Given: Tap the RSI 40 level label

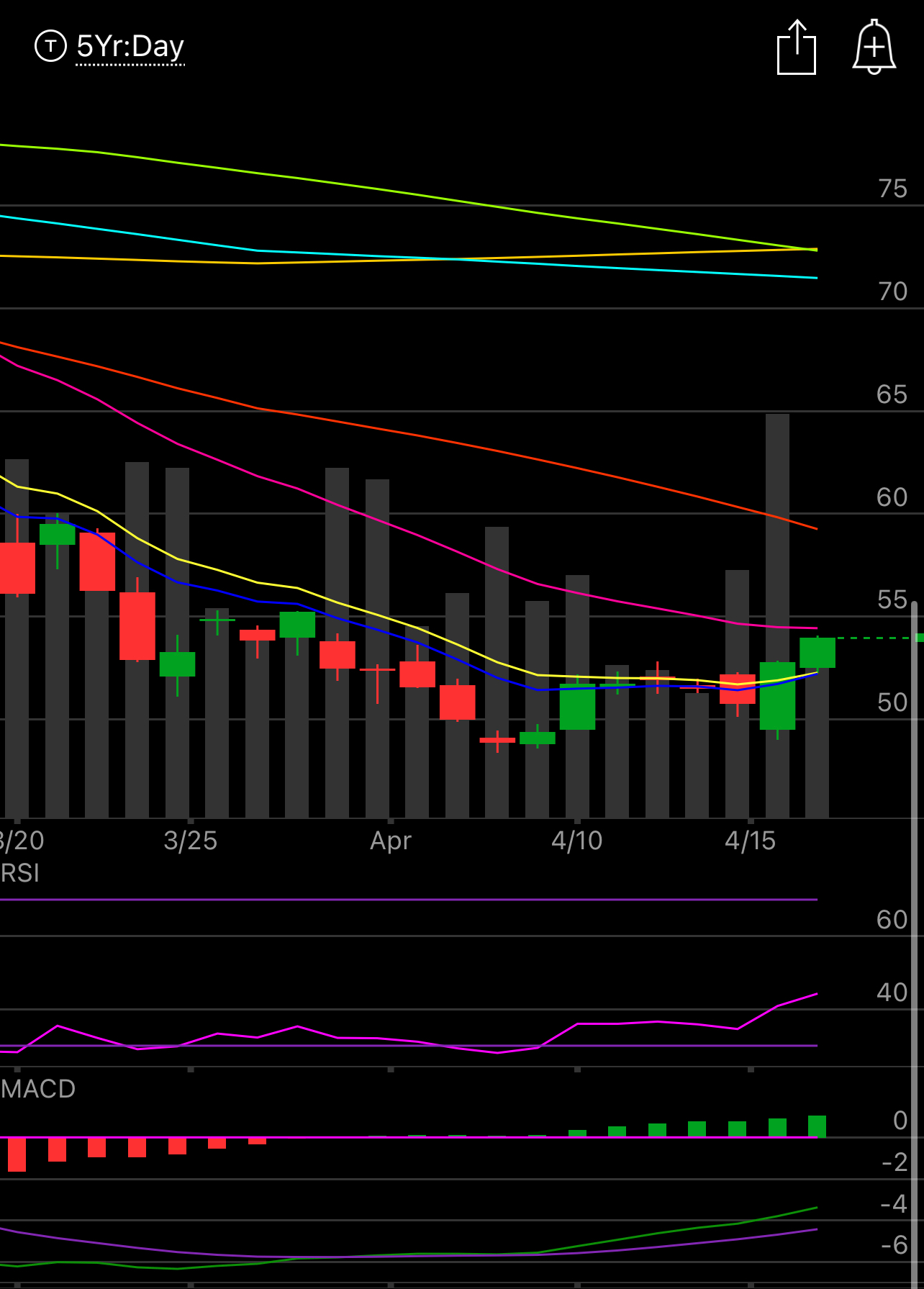Looking at the screenshot, I should pyautogui.click(x=892, y=992).
